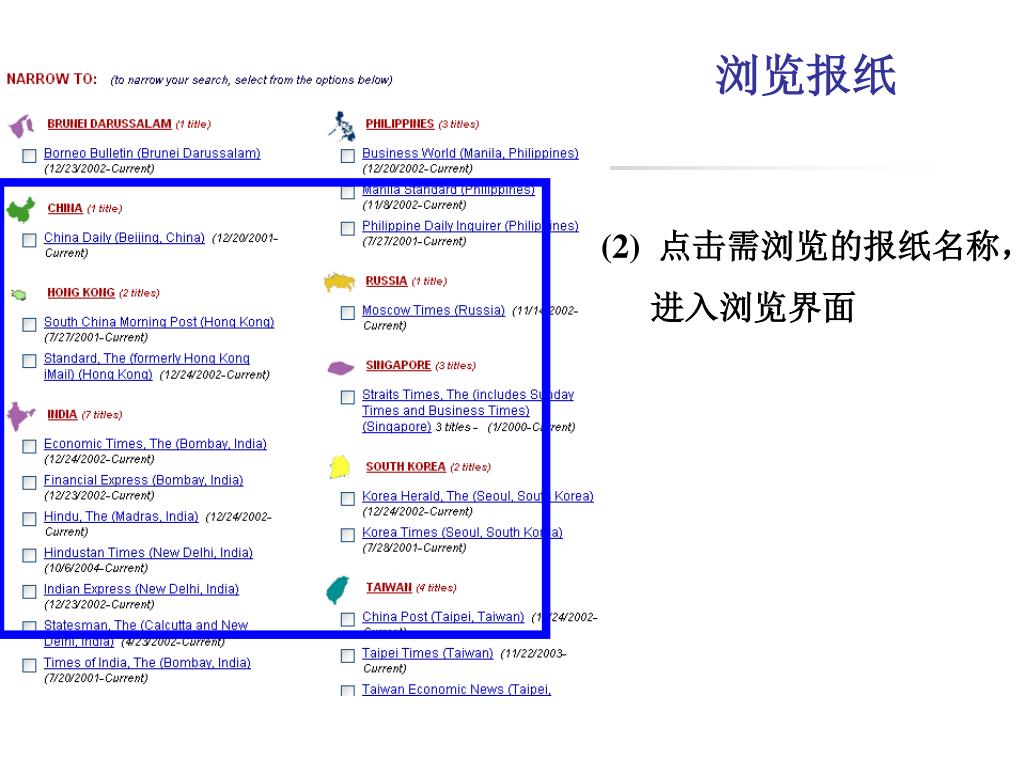Screen dimensions: 1024x768
Task: Check the Straits Times checkbox
Action: pos(348,397)
